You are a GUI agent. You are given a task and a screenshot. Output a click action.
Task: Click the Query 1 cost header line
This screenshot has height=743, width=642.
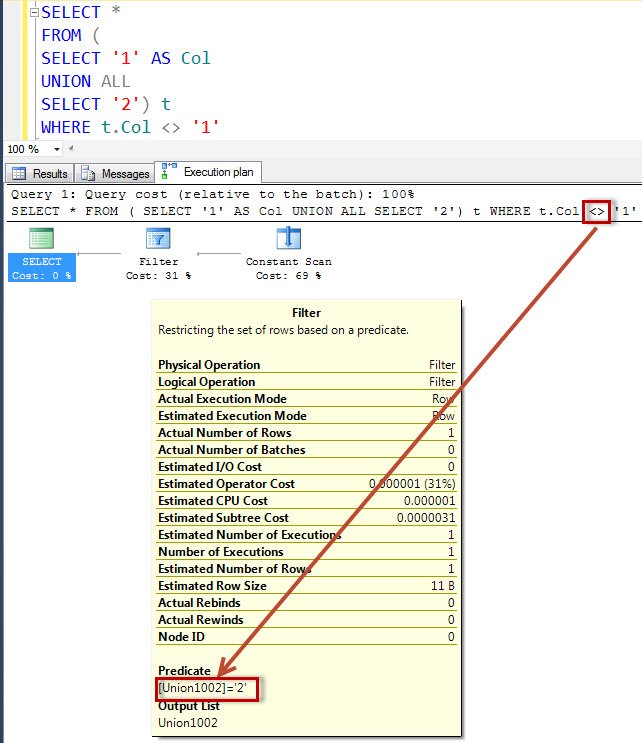(x=212, y=194)
